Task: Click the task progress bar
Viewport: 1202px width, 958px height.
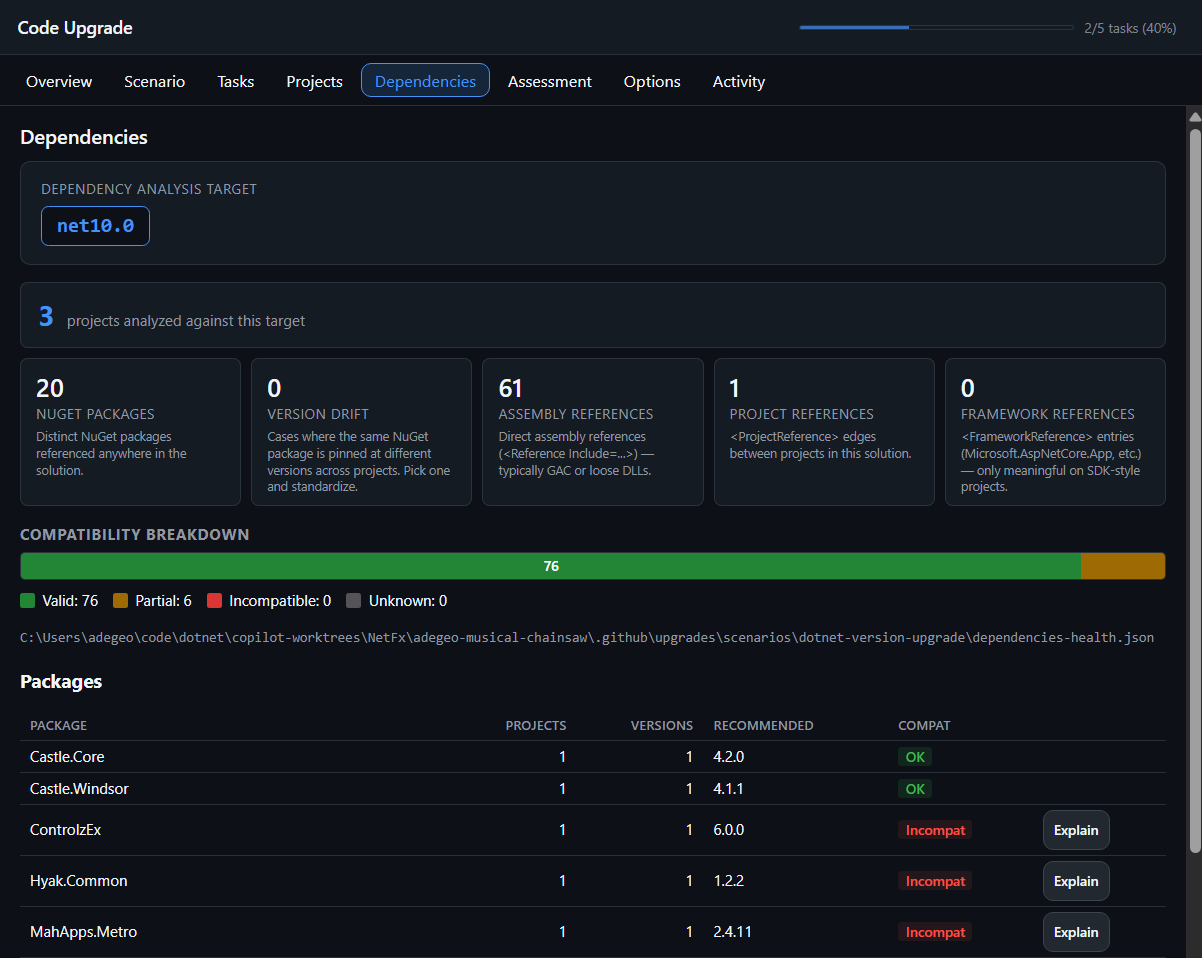Action: point(936,28)
